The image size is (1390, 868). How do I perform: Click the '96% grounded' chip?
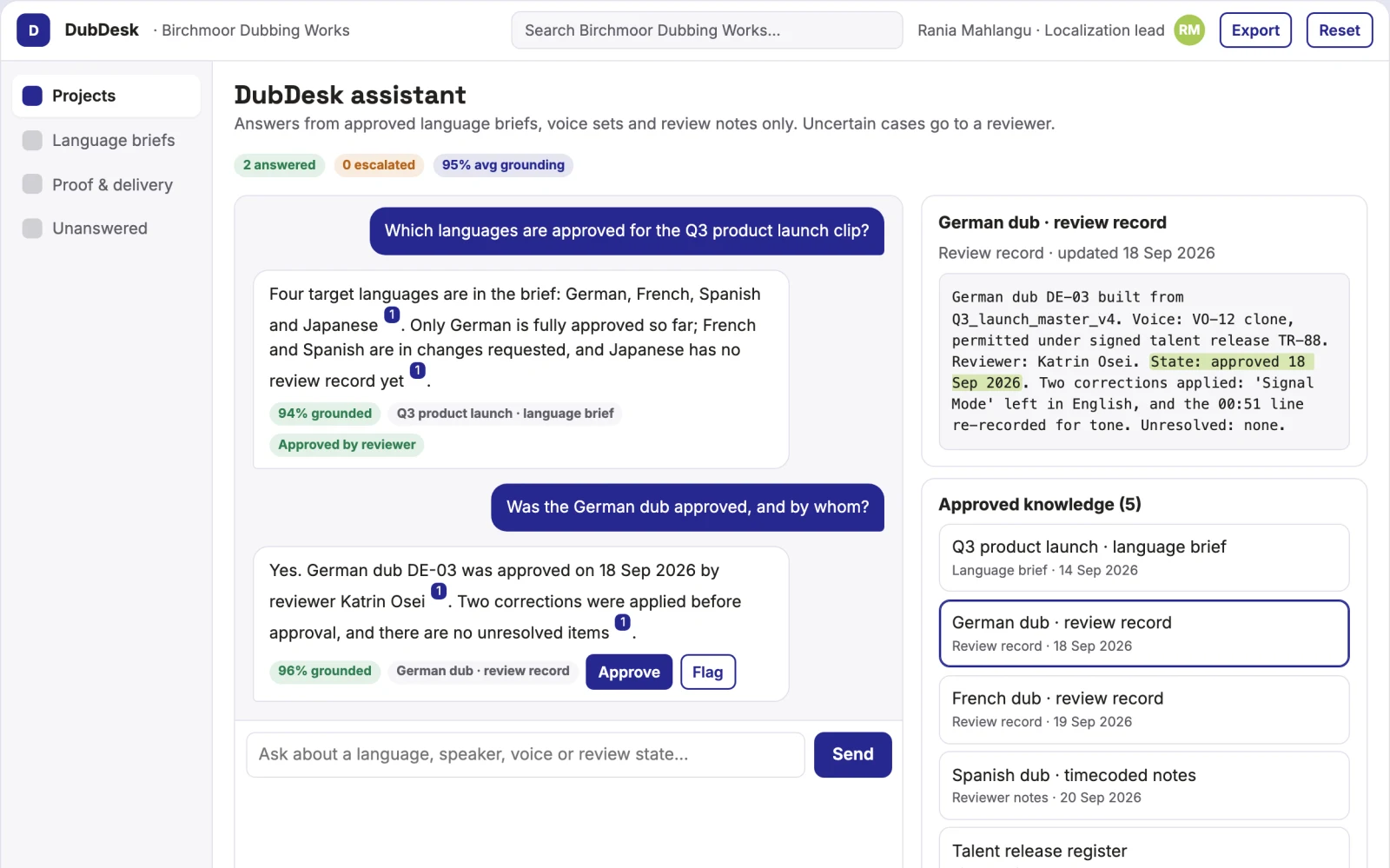click(x=325, y=671)
